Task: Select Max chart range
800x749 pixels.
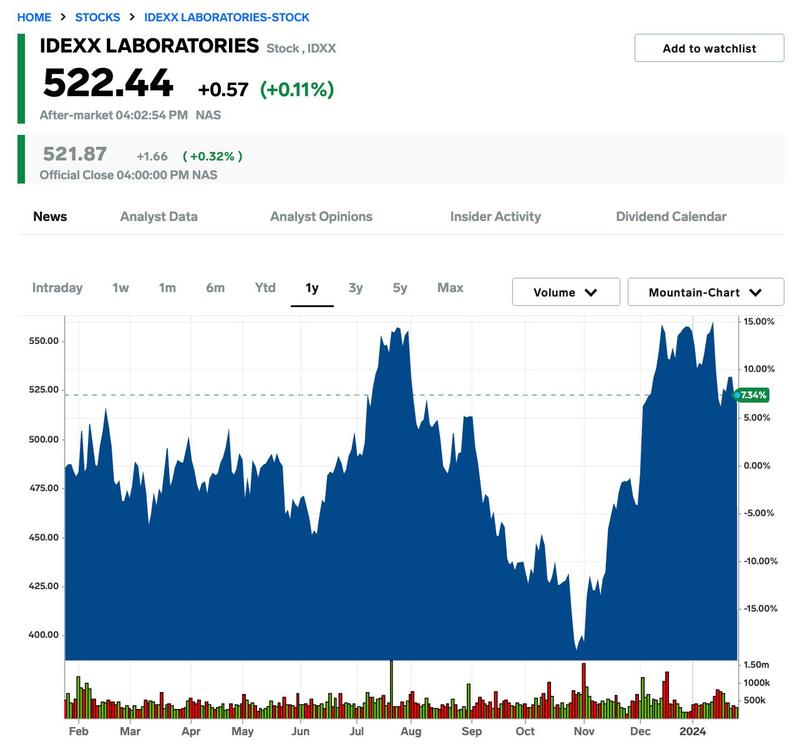Action: pyautogui.click(x=451, y=288)
